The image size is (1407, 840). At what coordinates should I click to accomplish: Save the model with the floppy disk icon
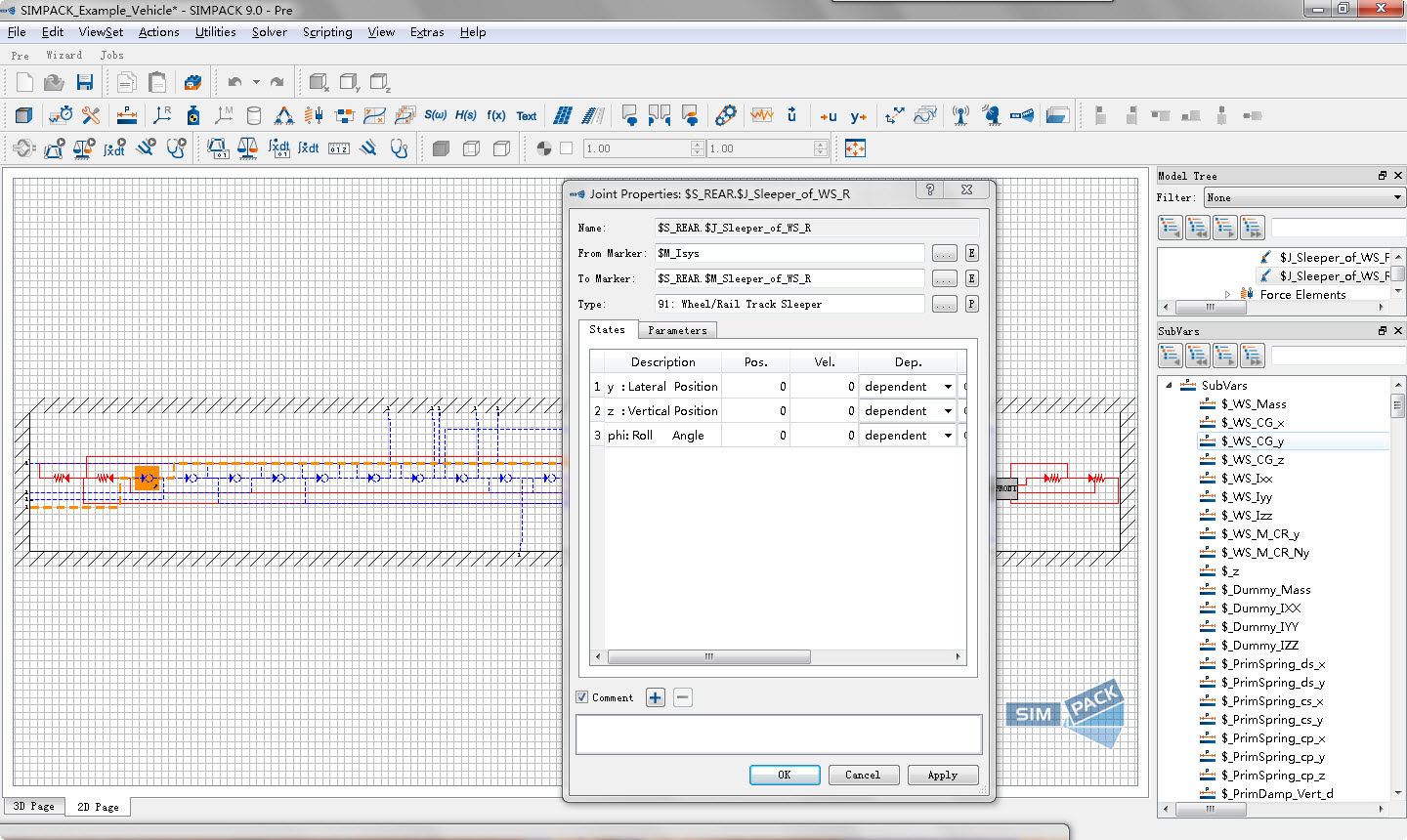[x=85, y=83]
